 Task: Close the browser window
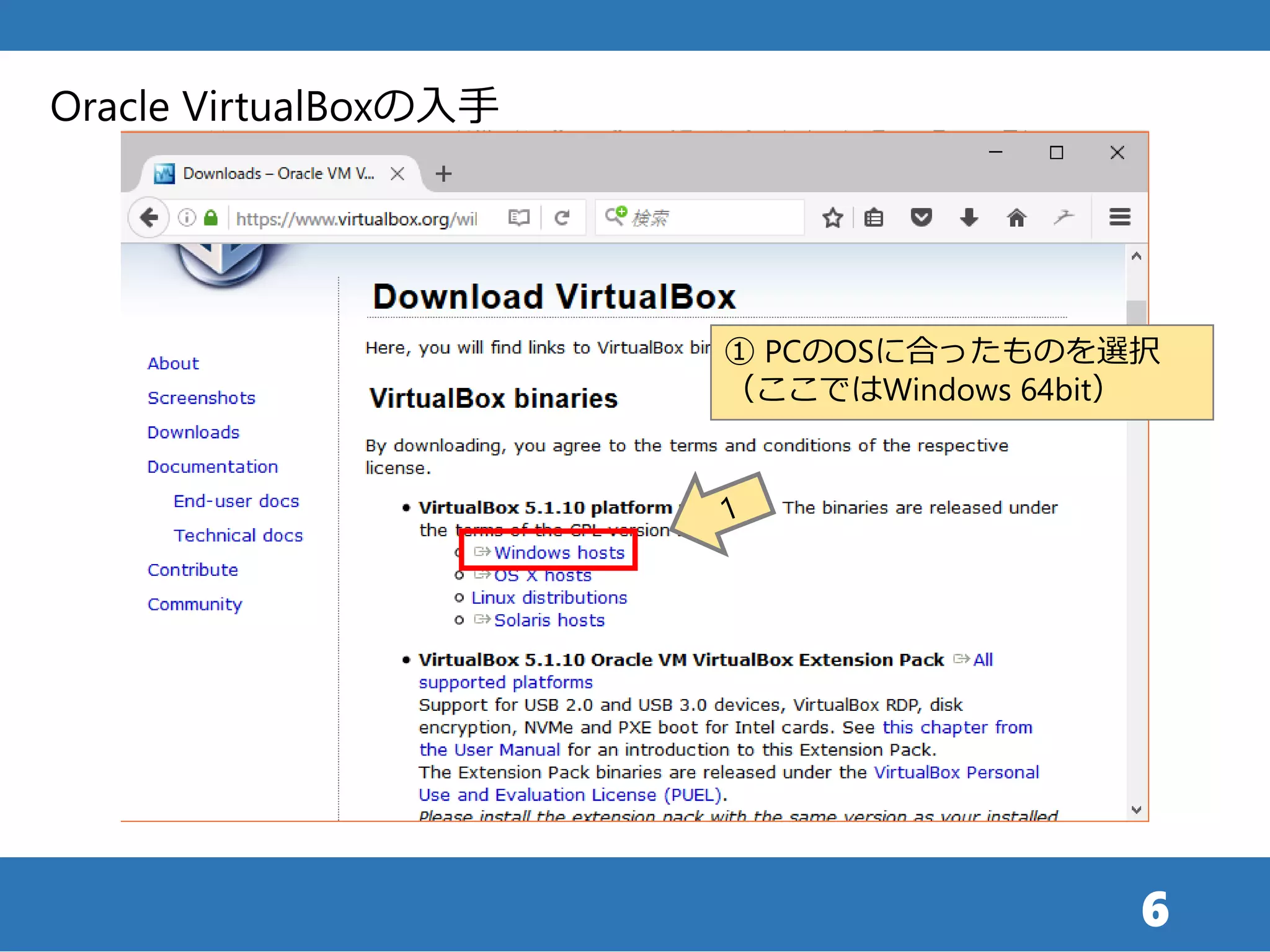tap(1117, 152)
